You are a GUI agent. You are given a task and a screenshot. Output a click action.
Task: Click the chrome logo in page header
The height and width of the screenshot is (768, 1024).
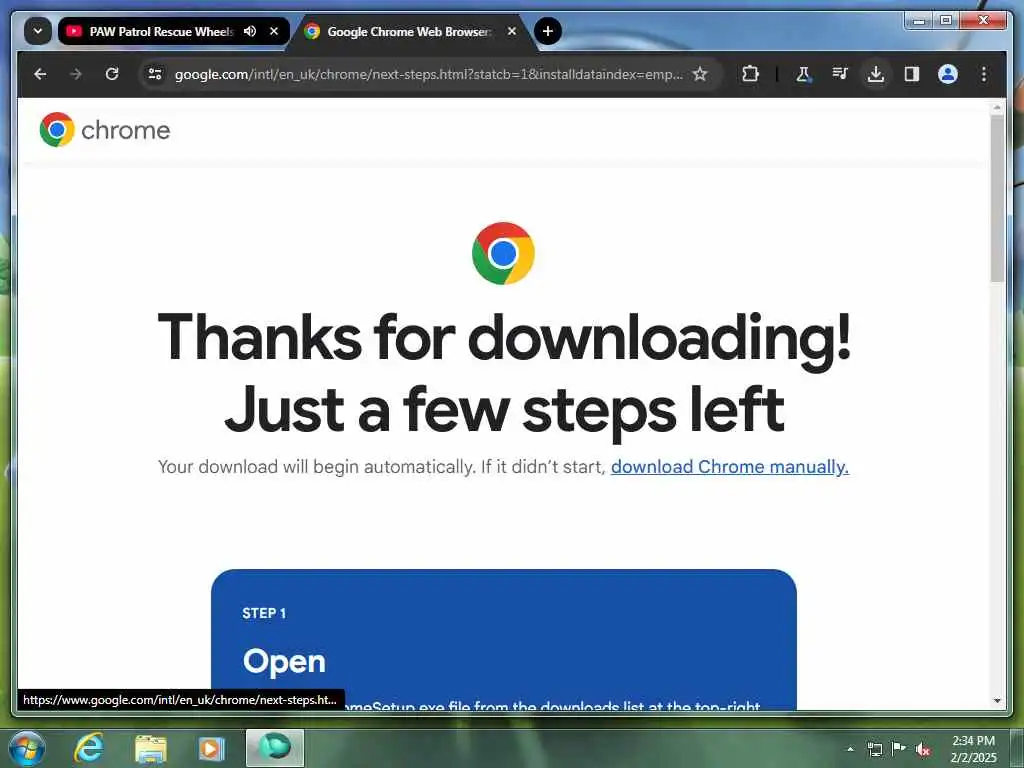click(x=104, y=129)
